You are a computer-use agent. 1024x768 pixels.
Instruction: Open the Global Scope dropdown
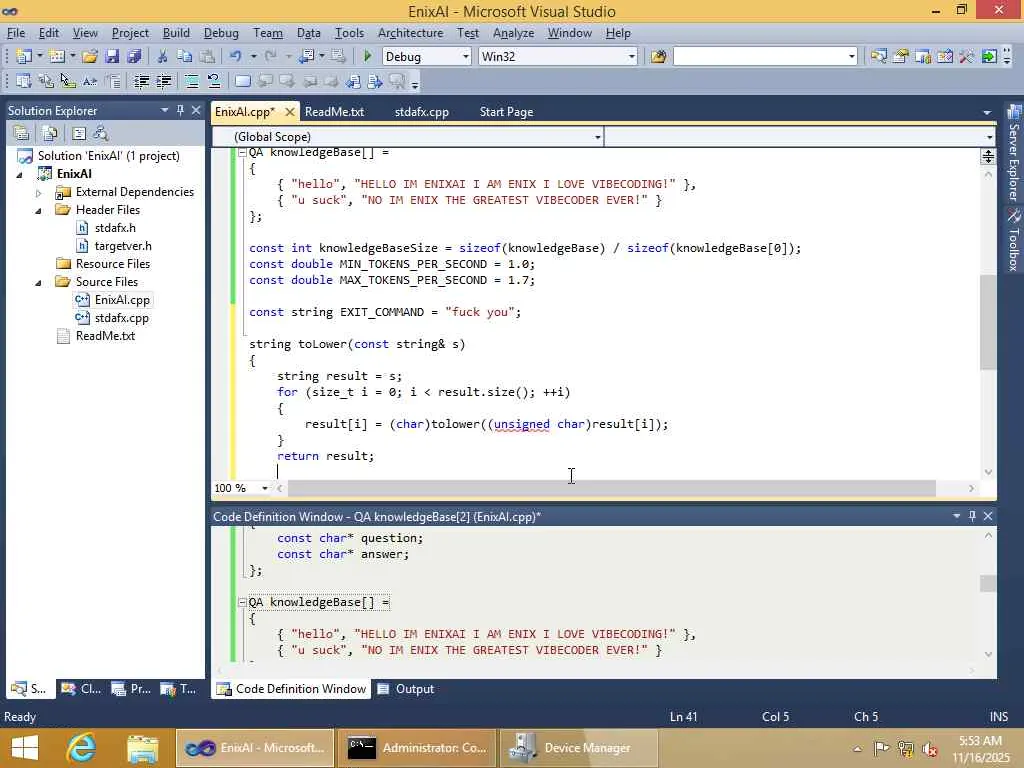click(x=597, y=137)
